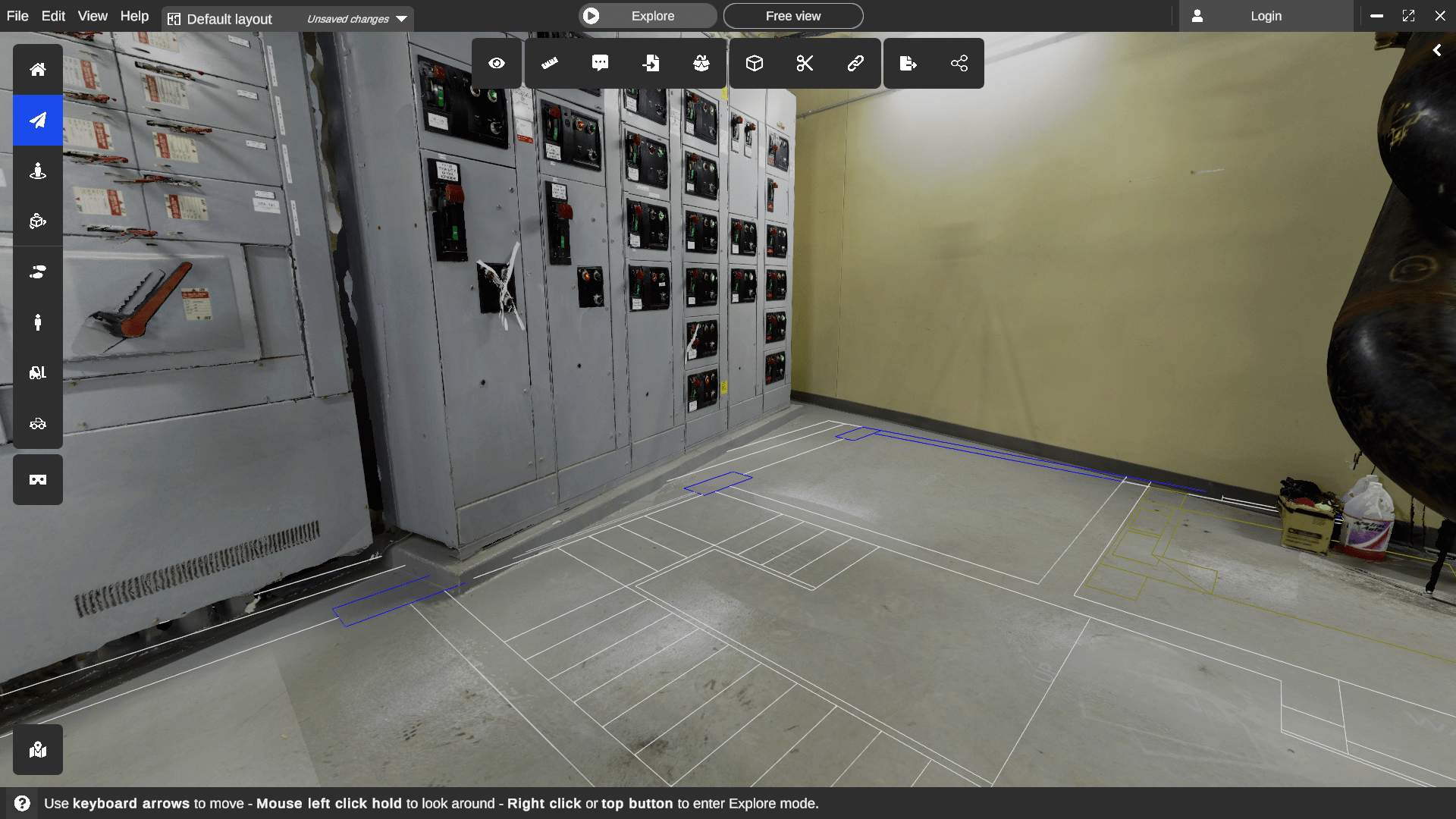Enable VR headset mode
The image size is (1456, 819).
tap(38, 479)
